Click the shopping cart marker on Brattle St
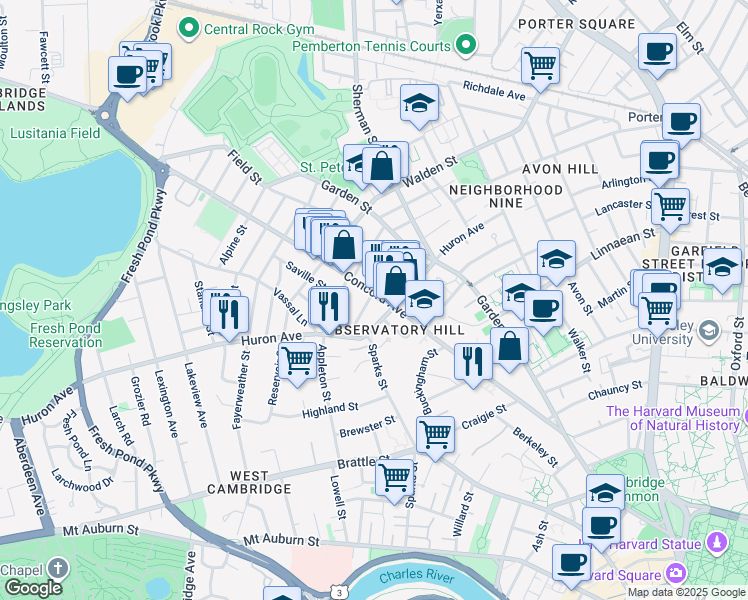Viewport: 748px width, 600px height. [396, 476]
